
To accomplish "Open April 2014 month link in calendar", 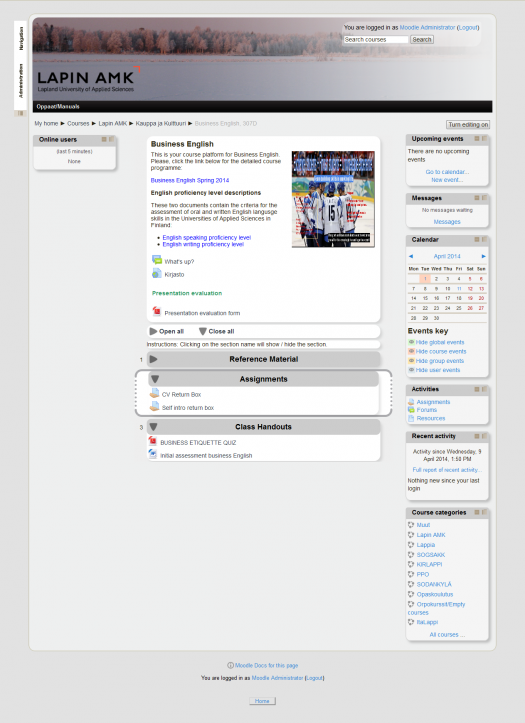I will pyautogui.click(x=447, y=256).
